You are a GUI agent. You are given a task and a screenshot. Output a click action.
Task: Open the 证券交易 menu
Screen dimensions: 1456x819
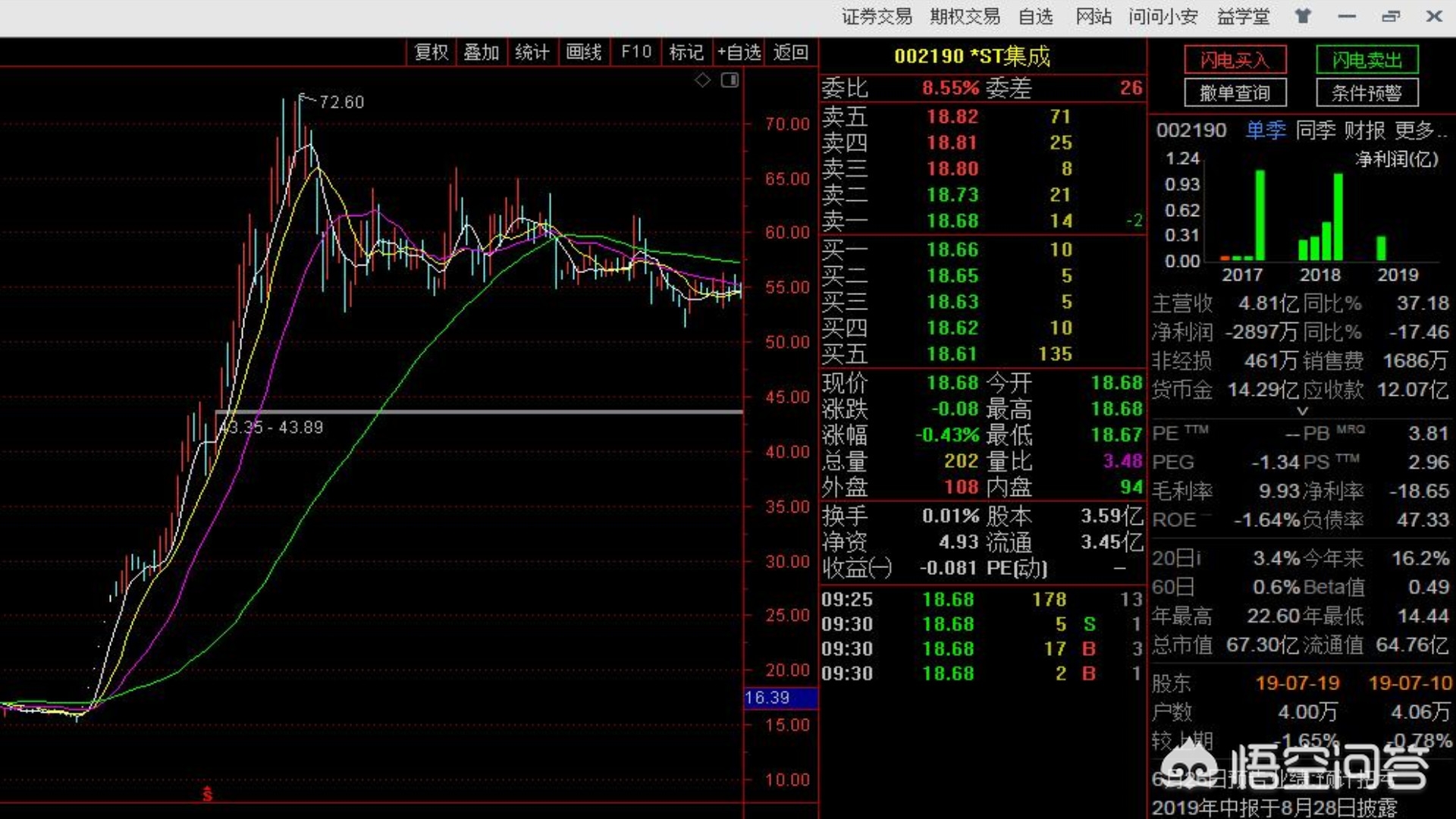tap(877, 17)
